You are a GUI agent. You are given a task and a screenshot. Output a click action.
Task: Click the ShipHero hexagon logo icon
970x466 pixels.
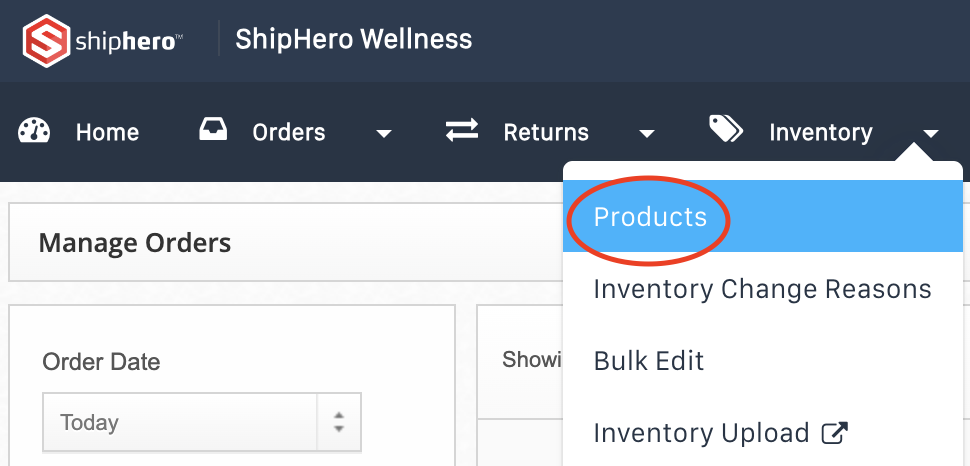(46, 40)
